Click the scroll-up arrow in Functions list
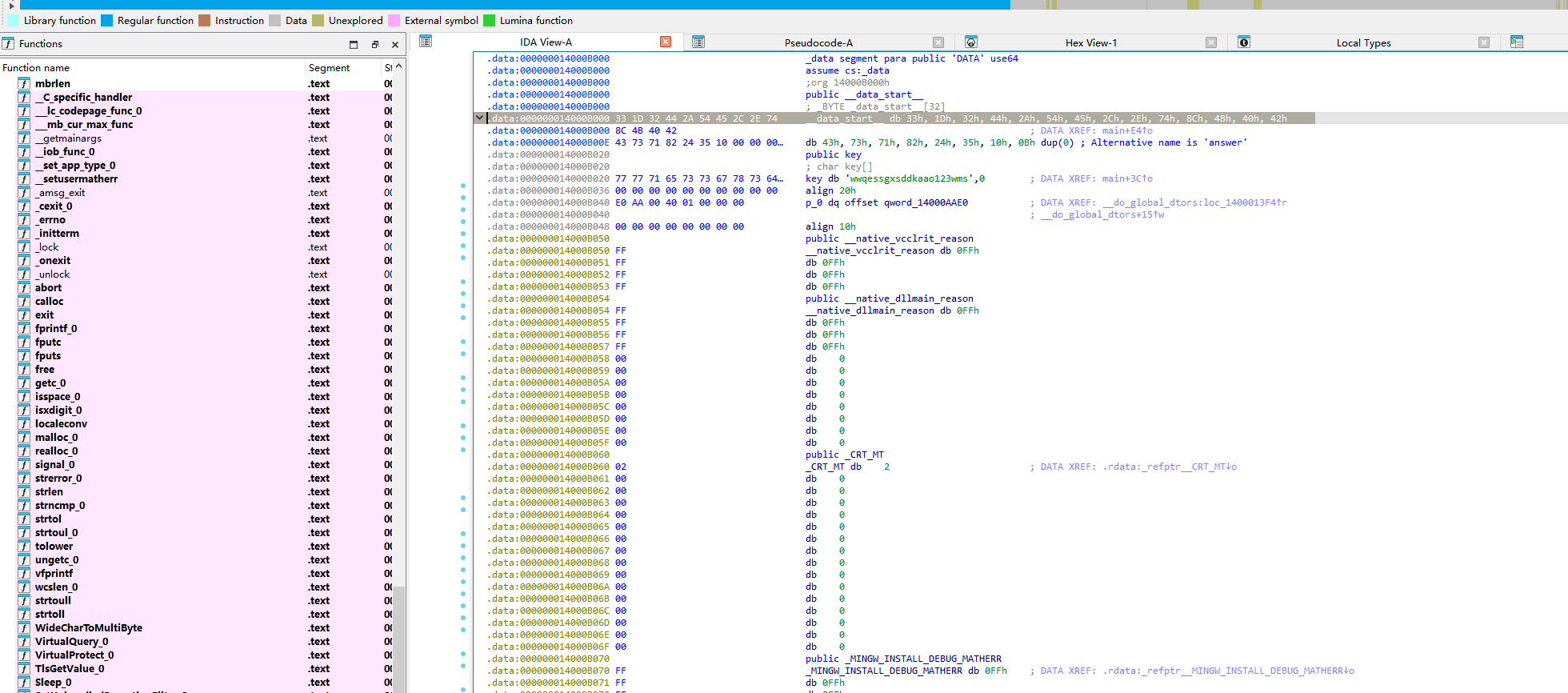1568x693 pixels. click(x=398, y=67)
